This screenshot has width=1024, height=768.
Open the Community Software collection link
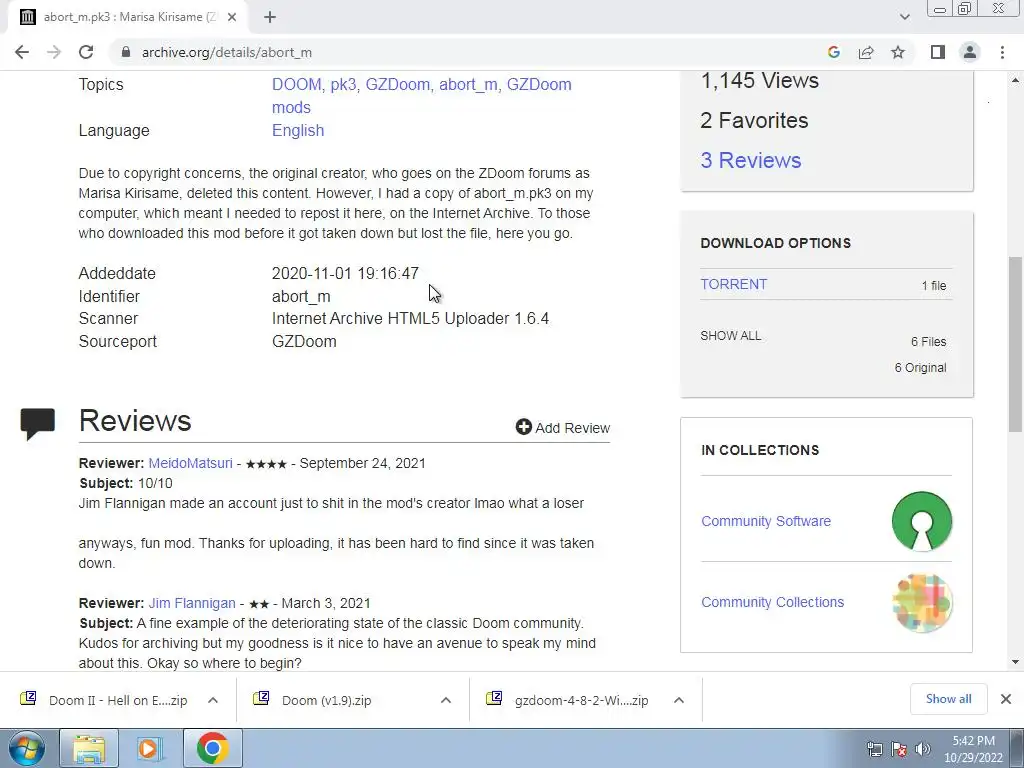click(x=765, y=521)
